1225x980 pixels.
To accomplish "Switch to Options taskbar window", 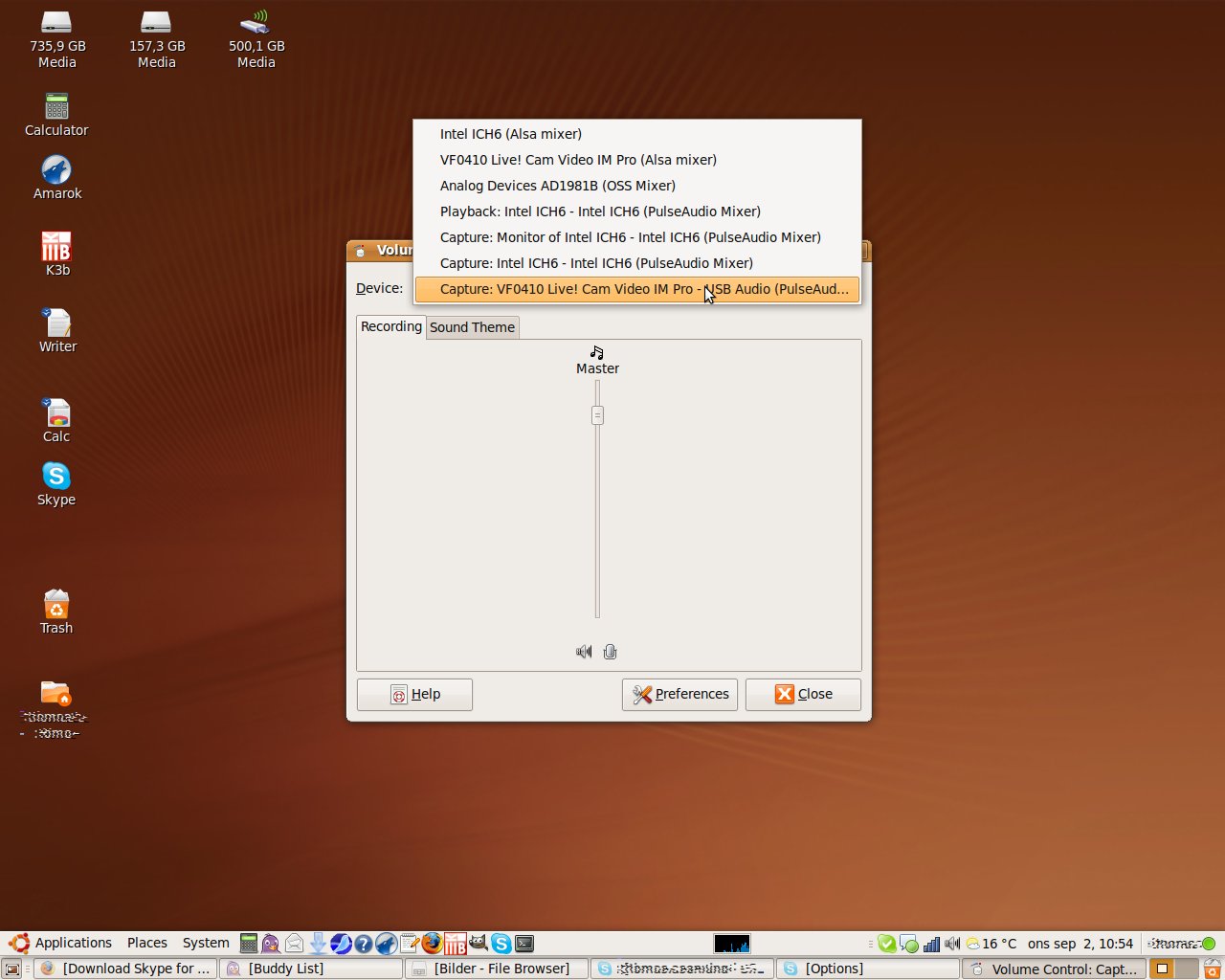I will [868, 969].
